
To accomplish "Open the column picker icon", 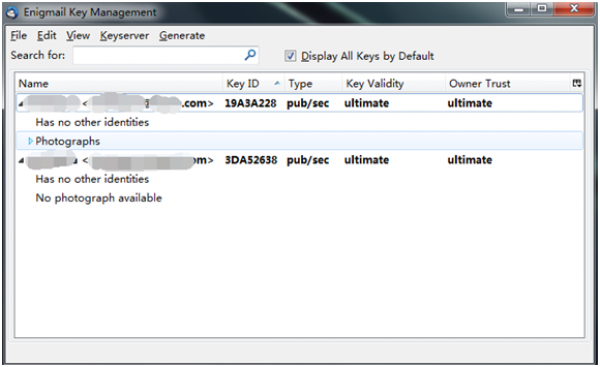I will (x=577, y=83).
